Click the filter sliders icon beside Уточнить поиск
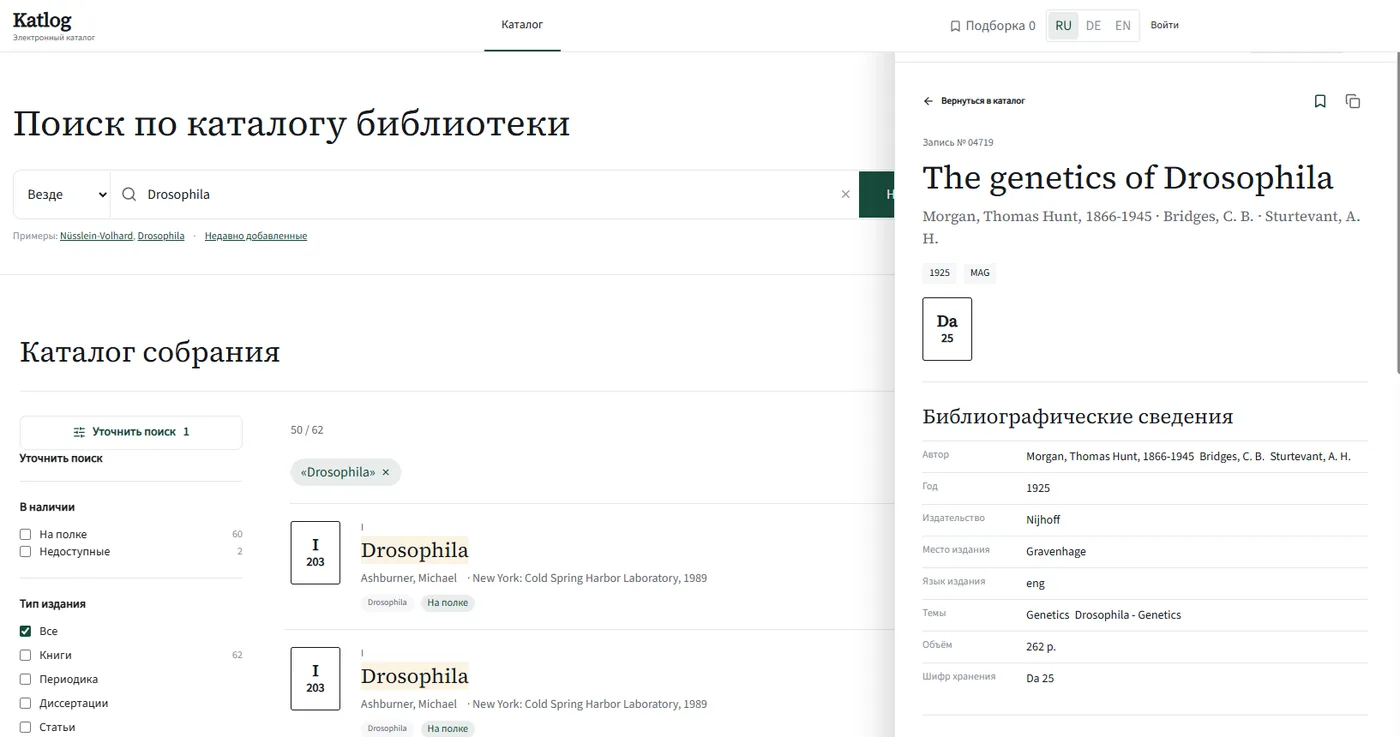Viewport: 1400px width, 737px height. click(79, 432)
